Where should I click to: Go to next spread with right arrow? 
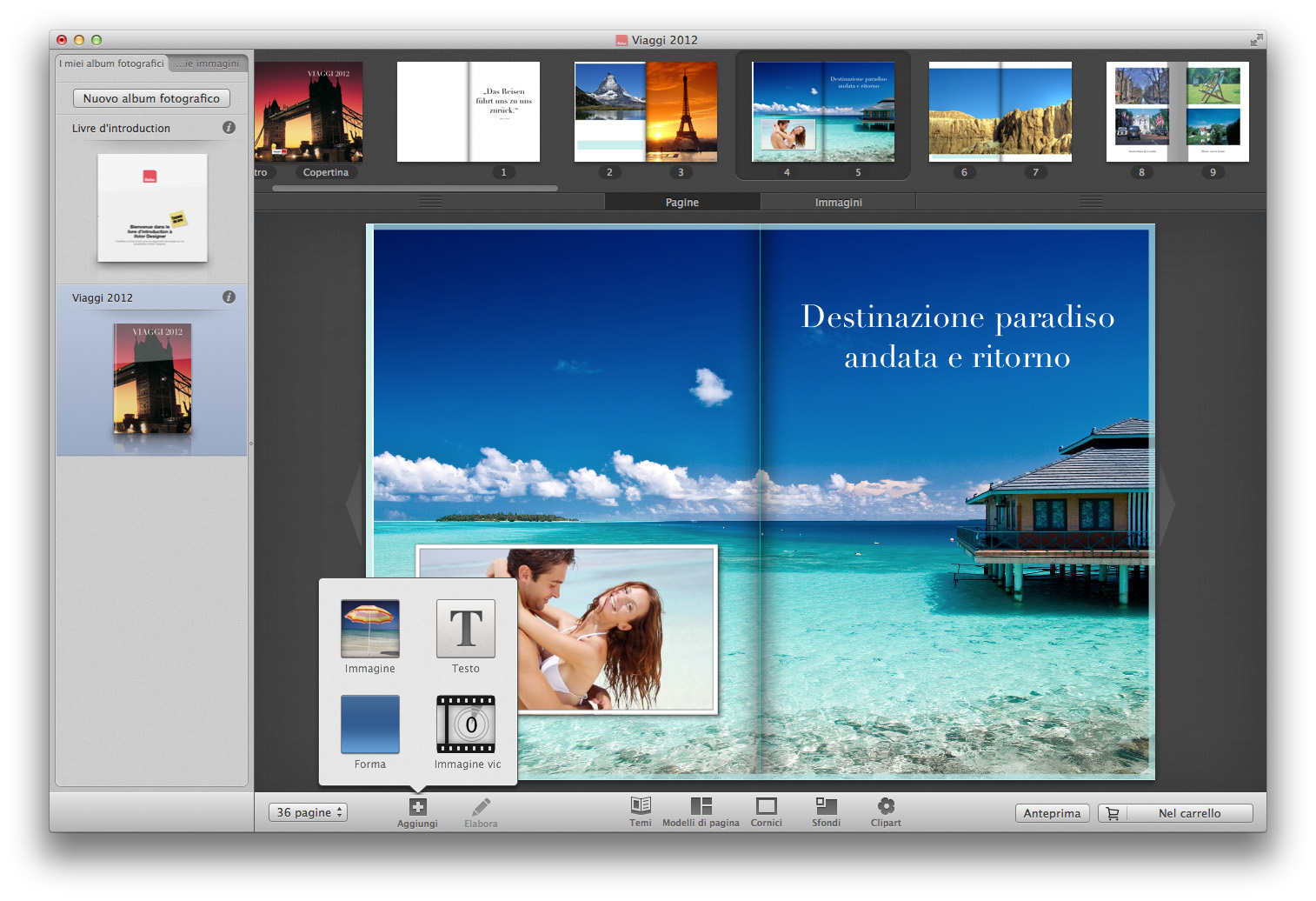[1166, 504]
